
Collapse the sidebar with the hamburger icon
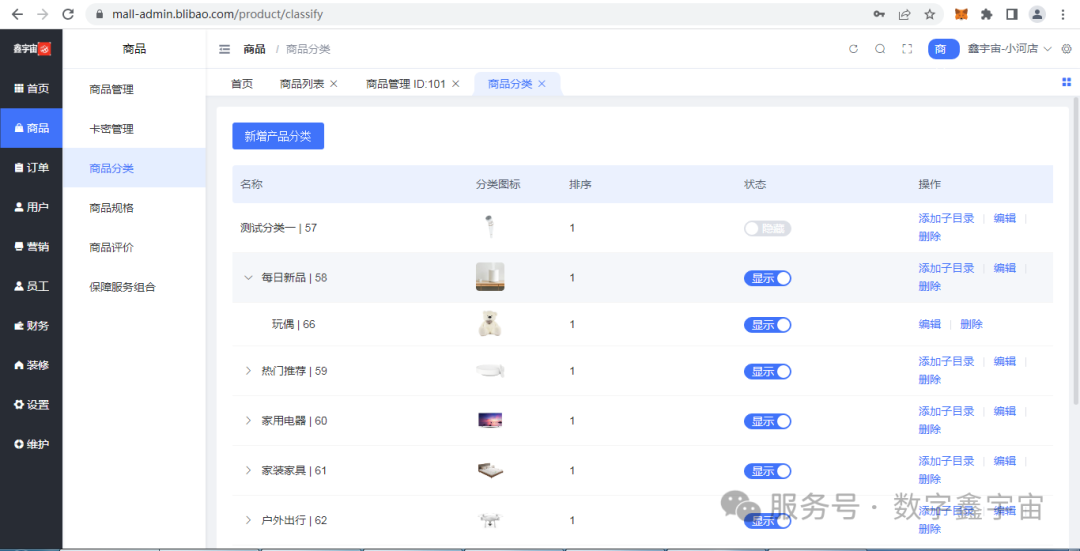point(224,49)
